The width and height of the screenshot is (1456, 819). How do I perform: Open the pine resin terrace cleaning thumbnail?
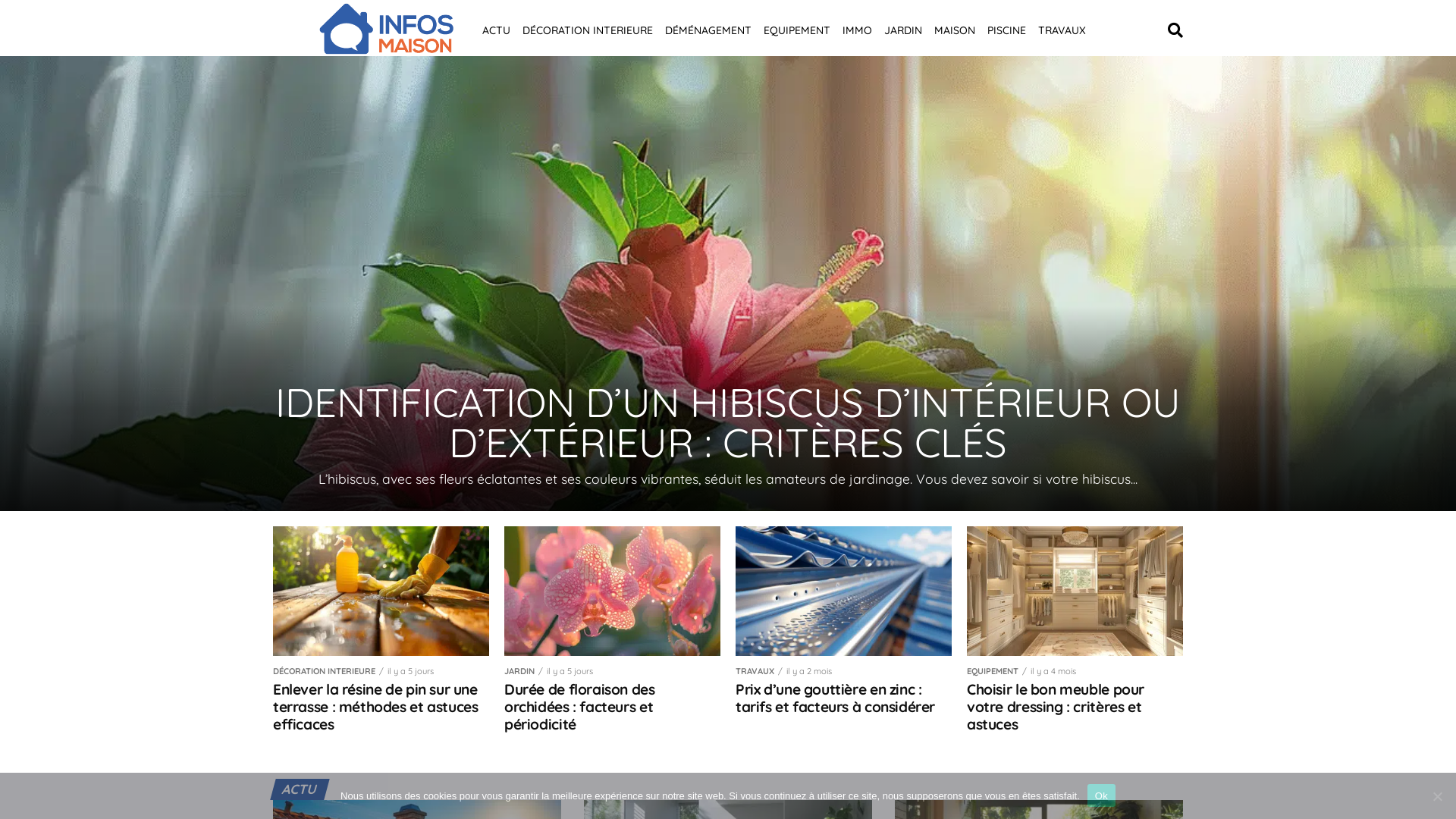[381, 591]
